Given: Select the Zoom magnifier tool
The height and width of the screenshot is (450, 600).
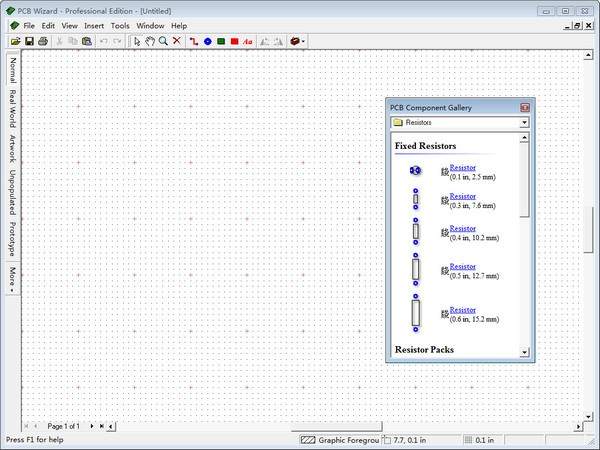Looking at the screenshot, I should click(x=163, y=41).
